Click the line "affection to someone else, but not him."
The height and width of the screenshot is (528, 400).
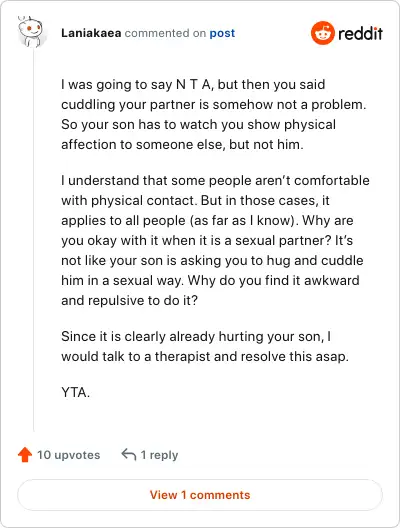[182, 144]
